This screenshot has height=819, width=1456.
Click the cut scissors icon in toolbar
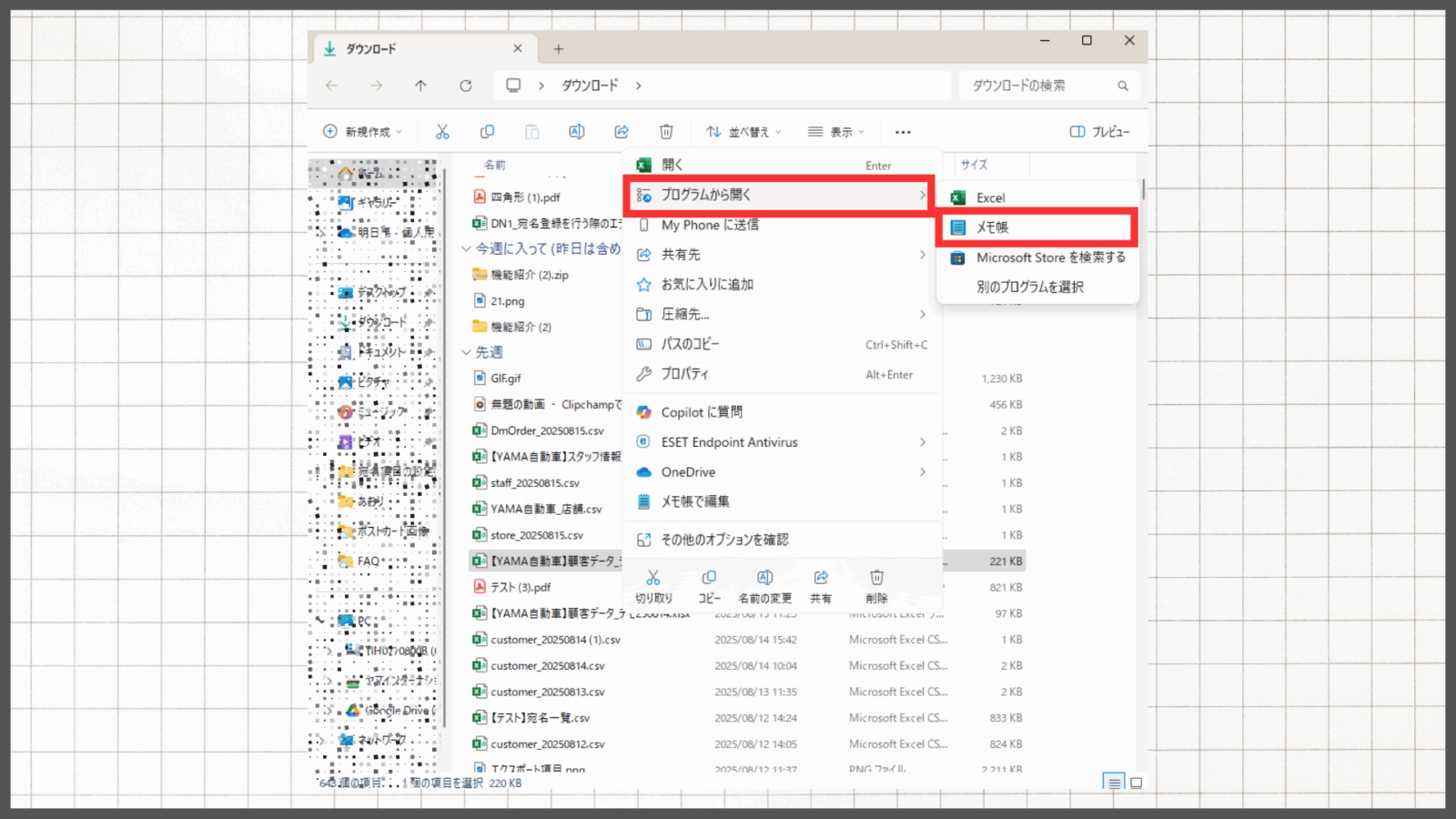click(442, 132)
